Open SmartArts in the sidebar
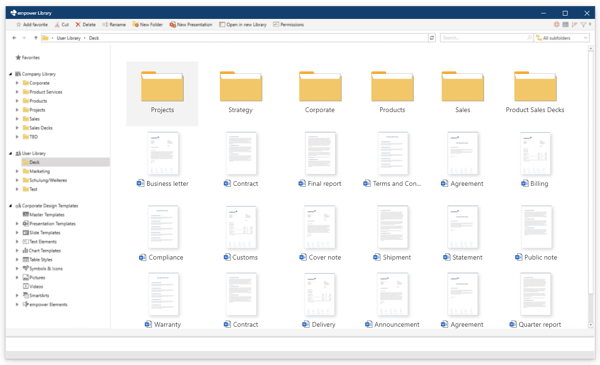 pos(36,295)
